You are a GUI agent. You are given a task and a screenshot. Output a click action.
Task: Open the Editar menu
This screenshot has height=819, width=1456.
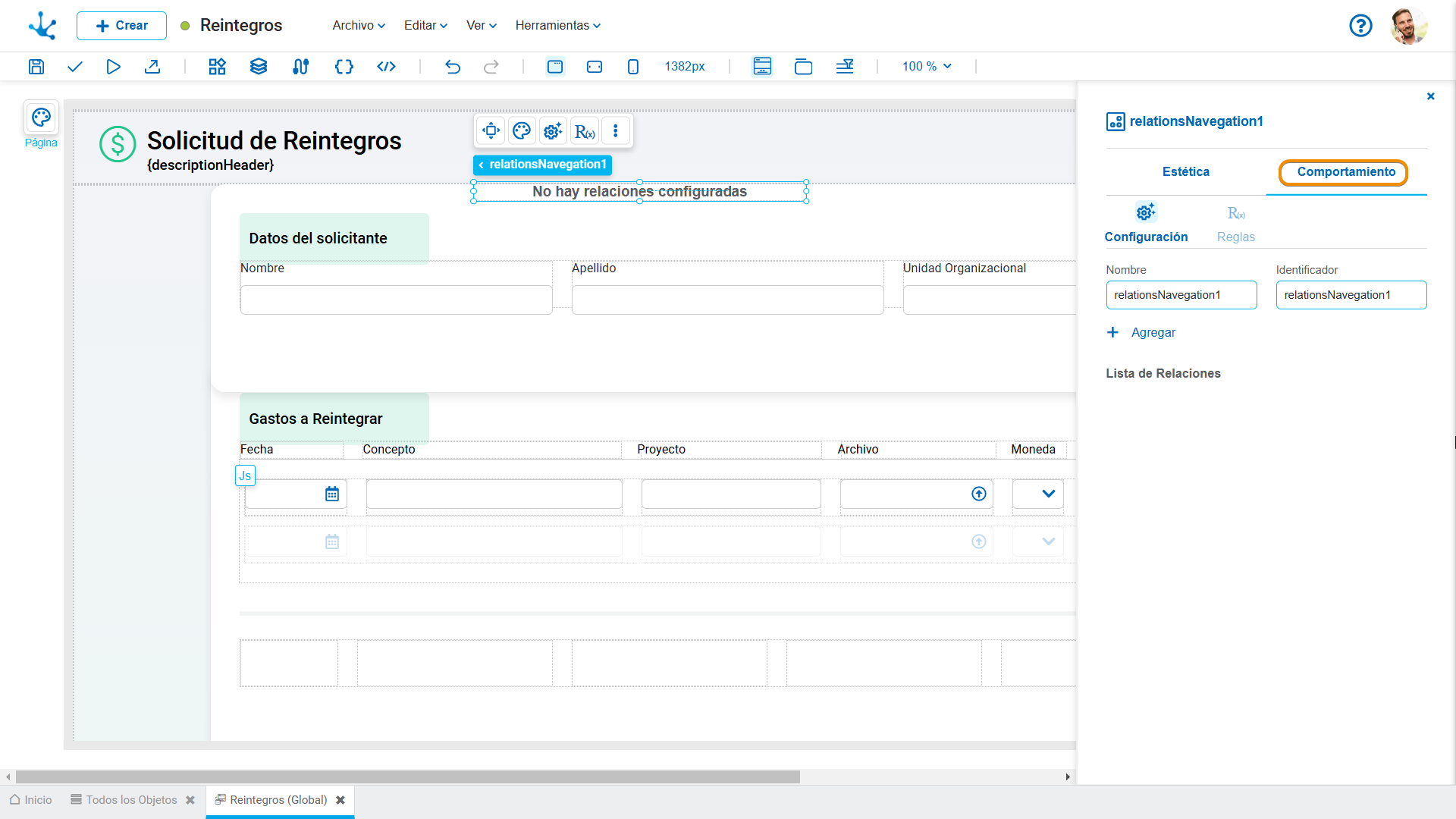point(425,25)
